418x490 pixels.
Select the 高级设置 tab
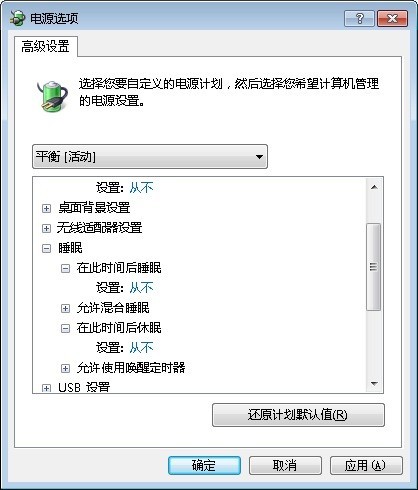click(x=46, y=46)
